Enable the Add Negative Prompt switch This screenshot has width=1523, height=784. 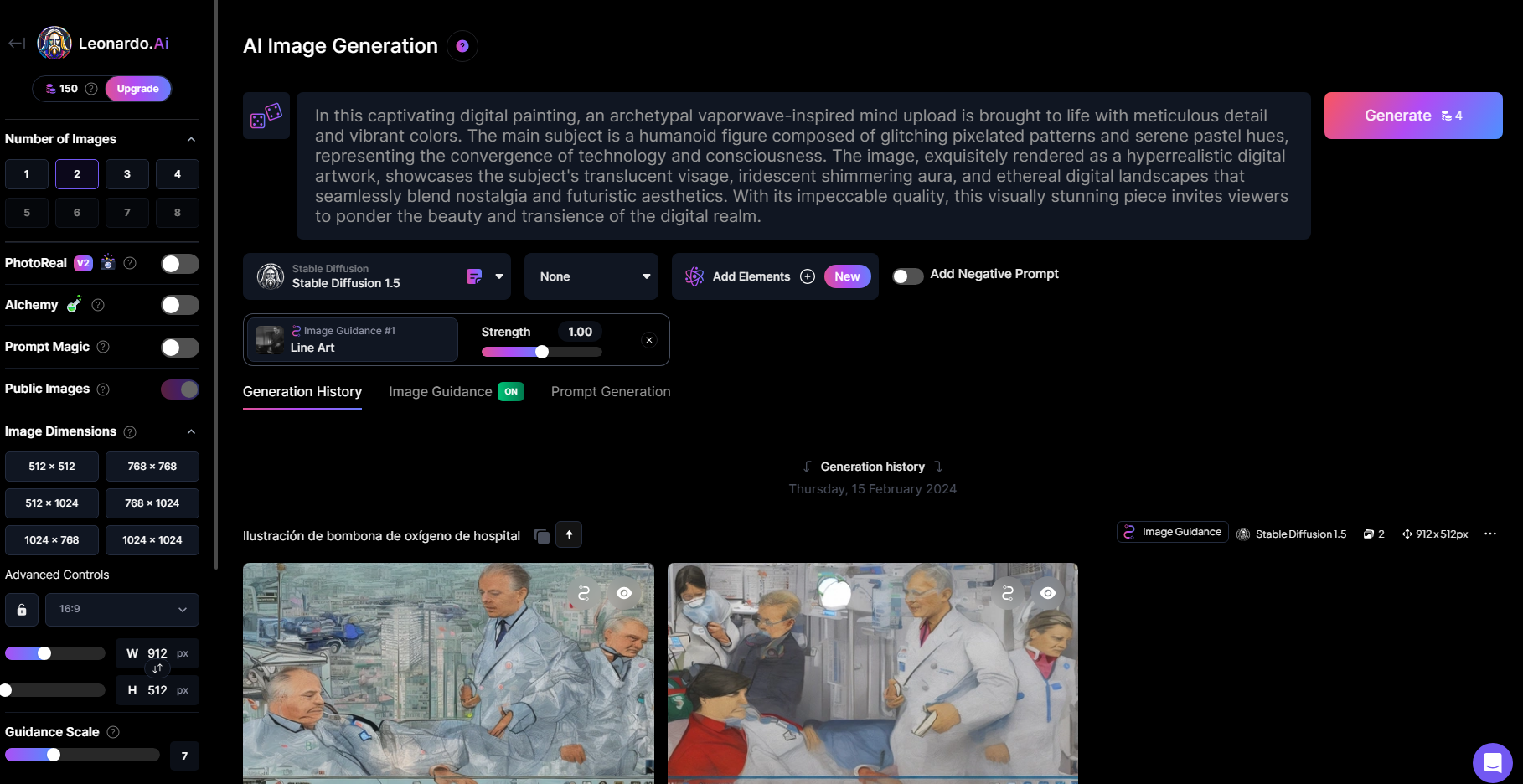[x=908, y=276]
